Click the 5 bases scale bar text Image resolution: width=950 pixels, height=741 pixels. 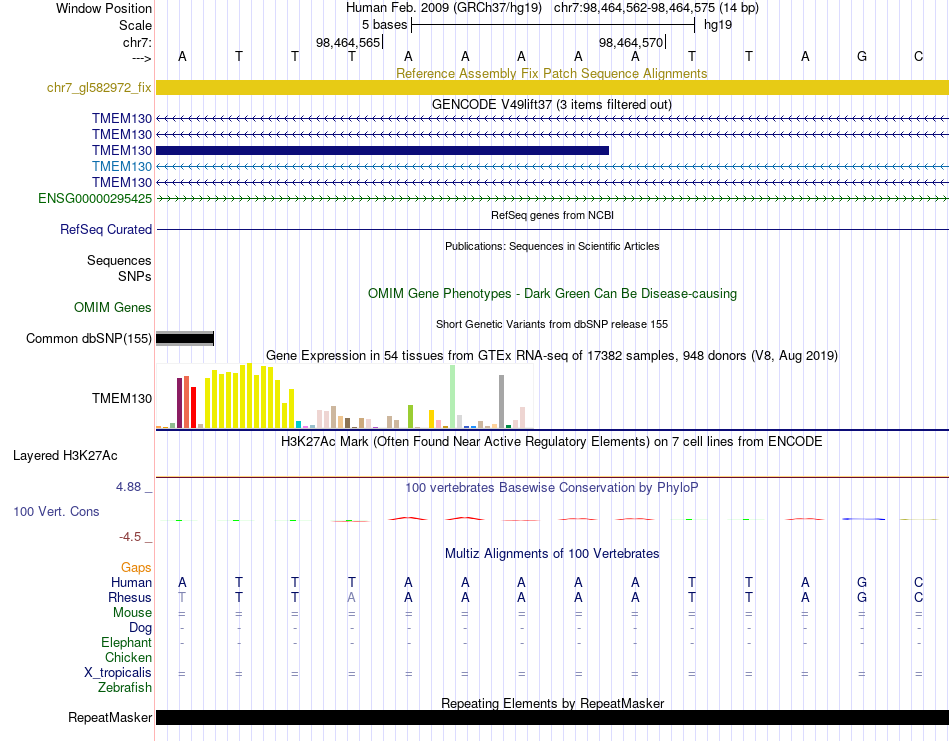[384, 25]
